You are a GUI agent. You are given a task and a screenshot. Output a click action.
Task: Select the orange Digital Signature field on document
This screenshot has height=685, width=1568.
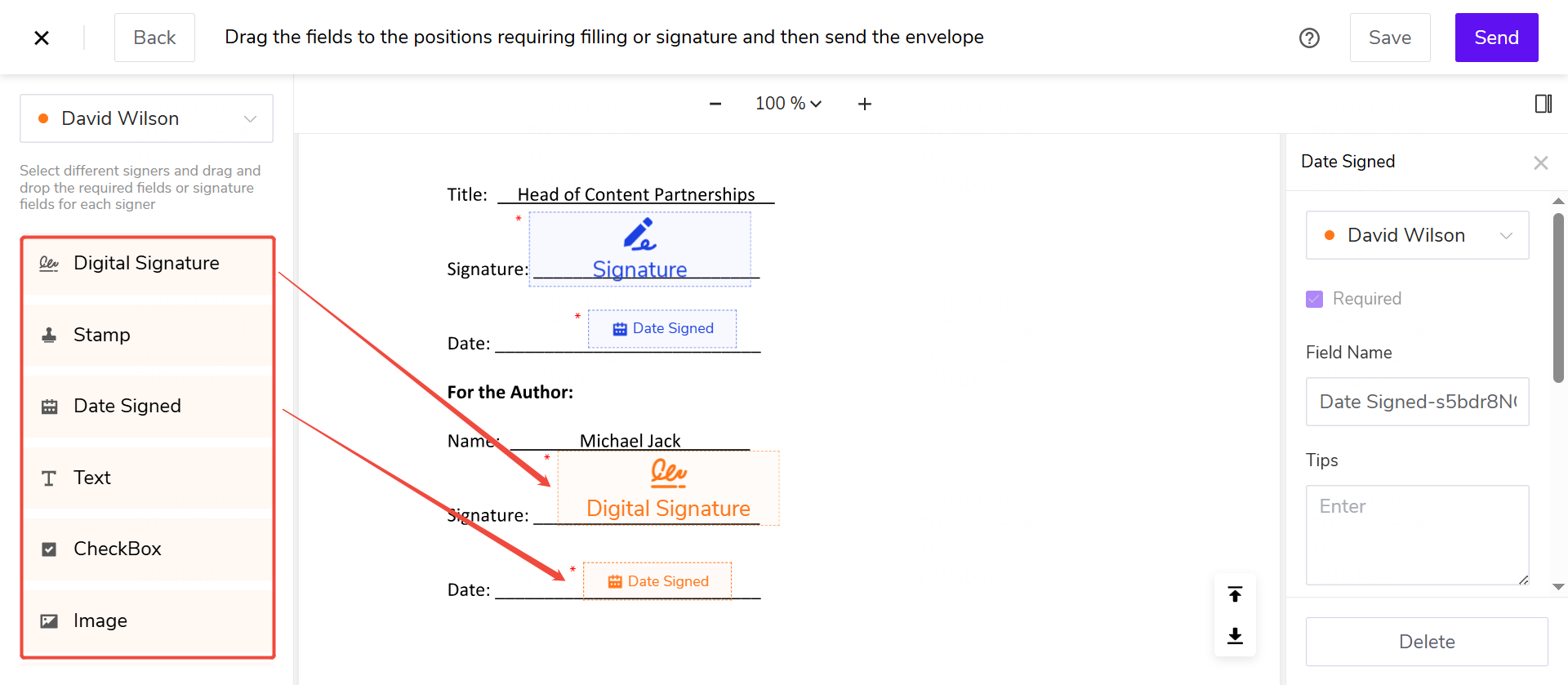pos(668,488)
